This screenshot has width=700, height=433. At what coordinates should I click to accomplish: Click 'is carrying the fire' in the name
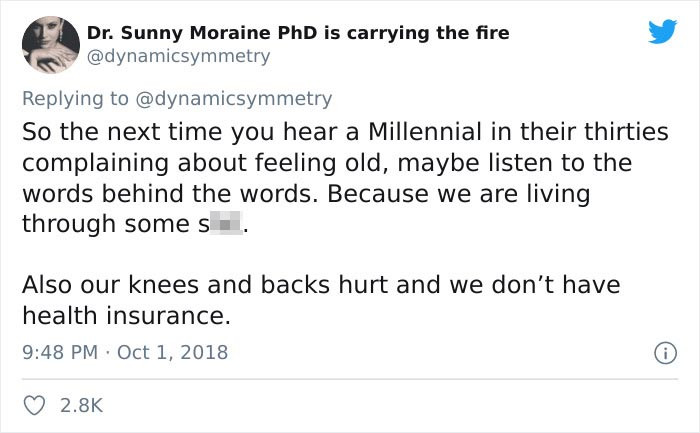tap(417, 33)
